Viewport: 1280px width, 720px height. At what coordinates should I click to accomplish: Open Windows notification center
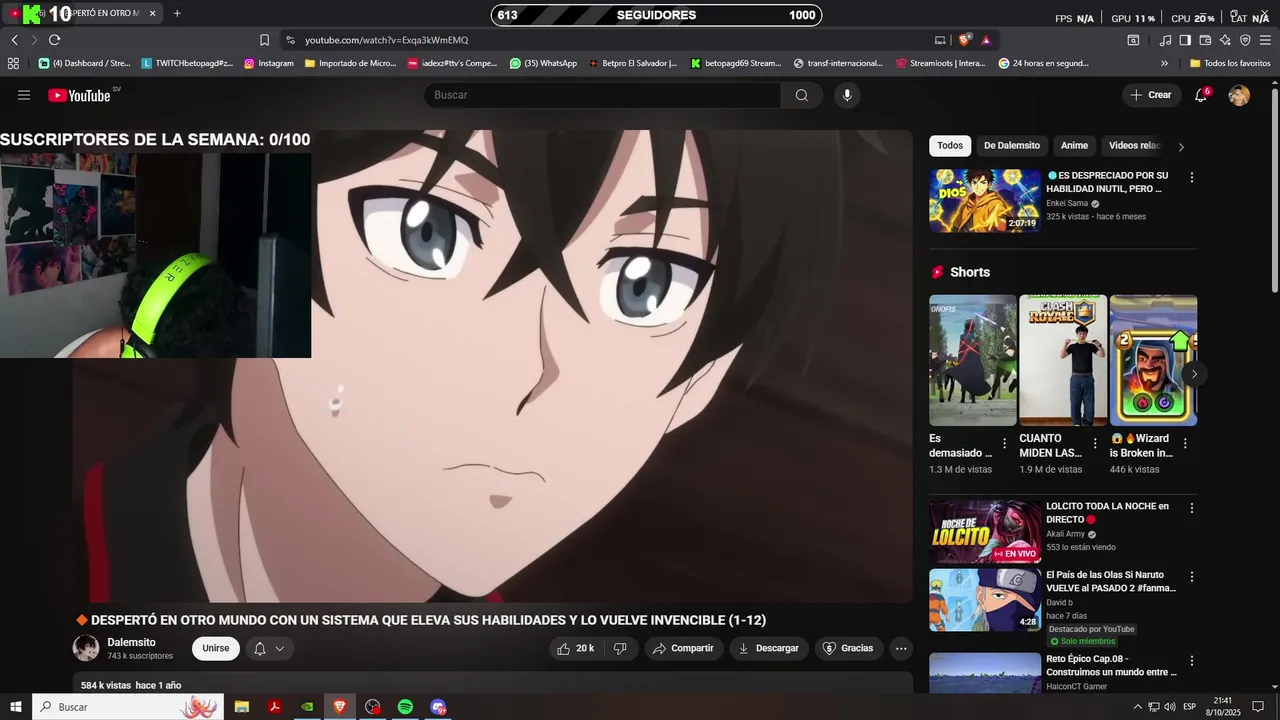(x=1258, y=707)
